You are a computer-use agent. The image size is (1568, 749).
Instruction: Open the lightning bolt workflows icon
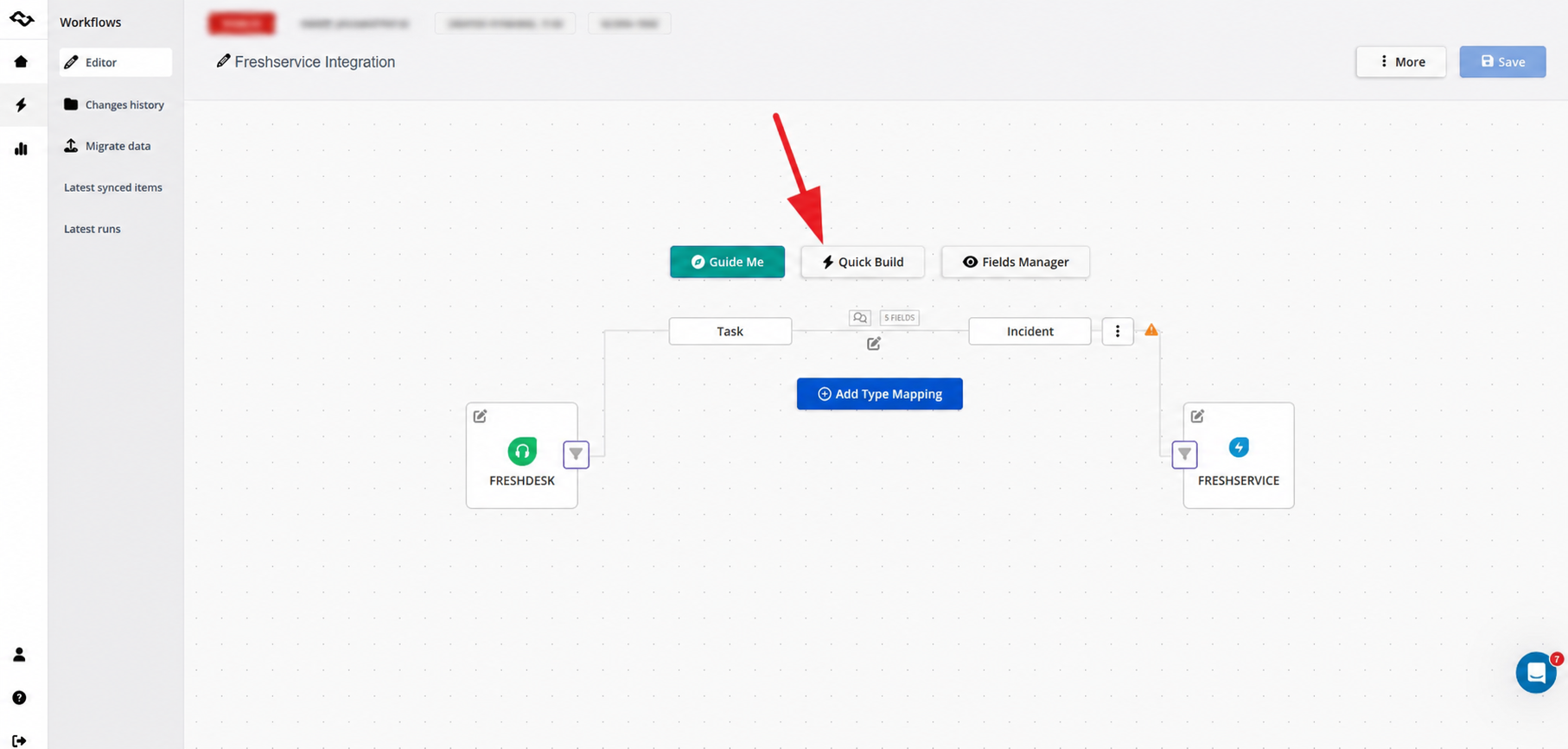tap(21, 105)
